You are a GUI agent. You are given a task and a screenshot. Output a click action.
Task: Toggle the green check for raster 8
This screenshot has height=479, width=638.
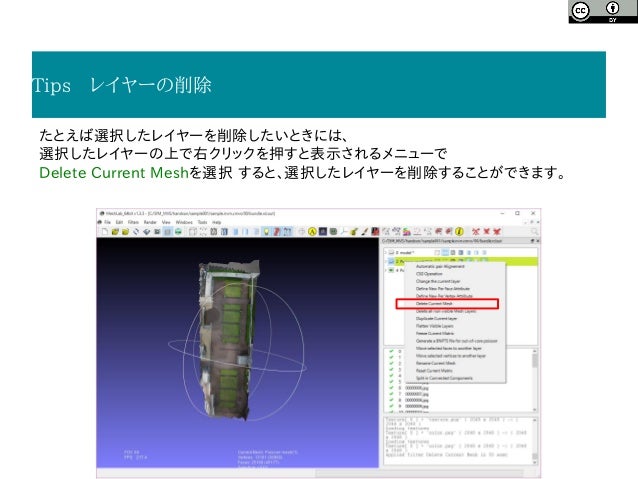pos(391,400)
